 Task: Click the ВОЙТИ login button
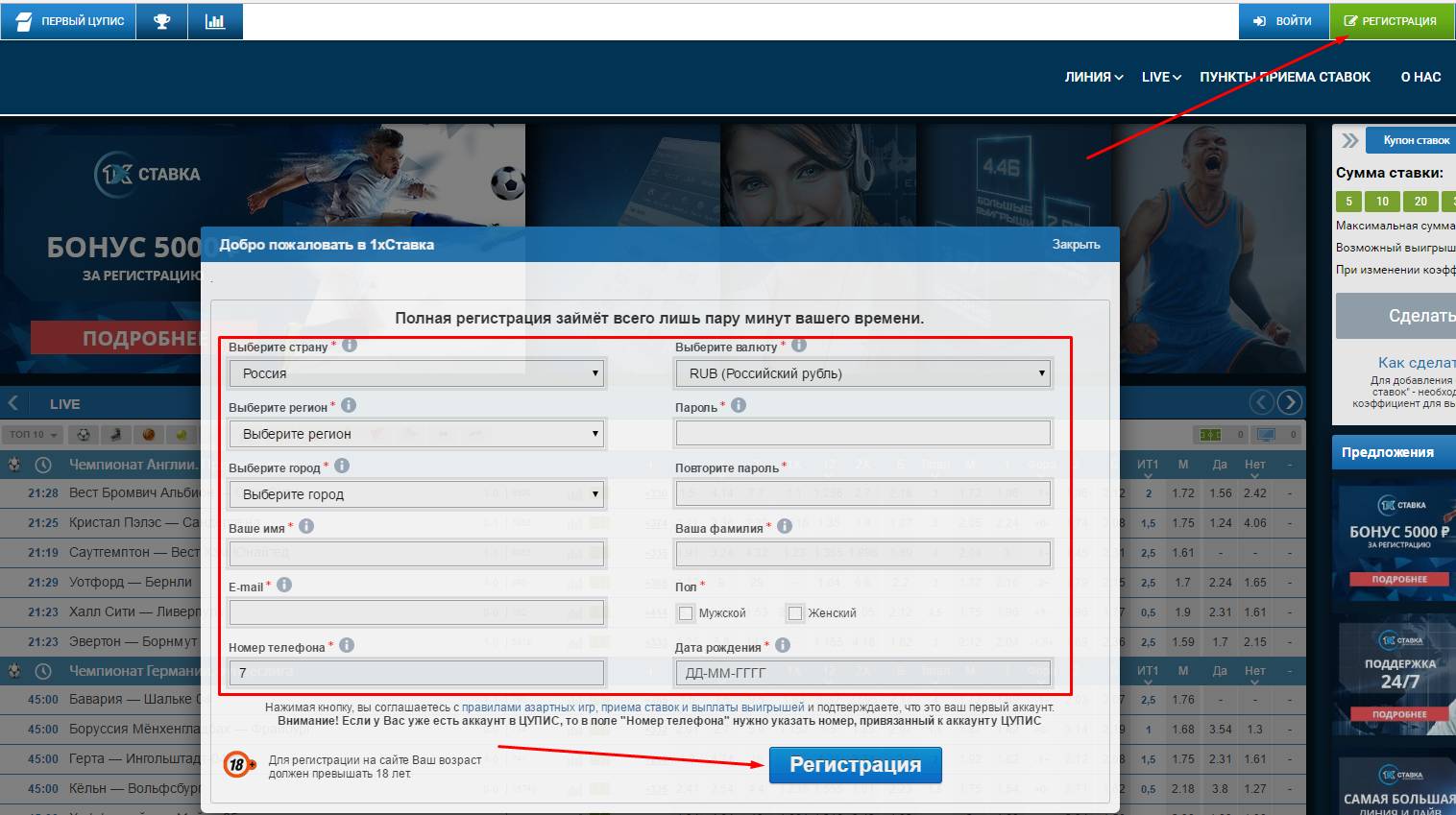(1283, 21)
